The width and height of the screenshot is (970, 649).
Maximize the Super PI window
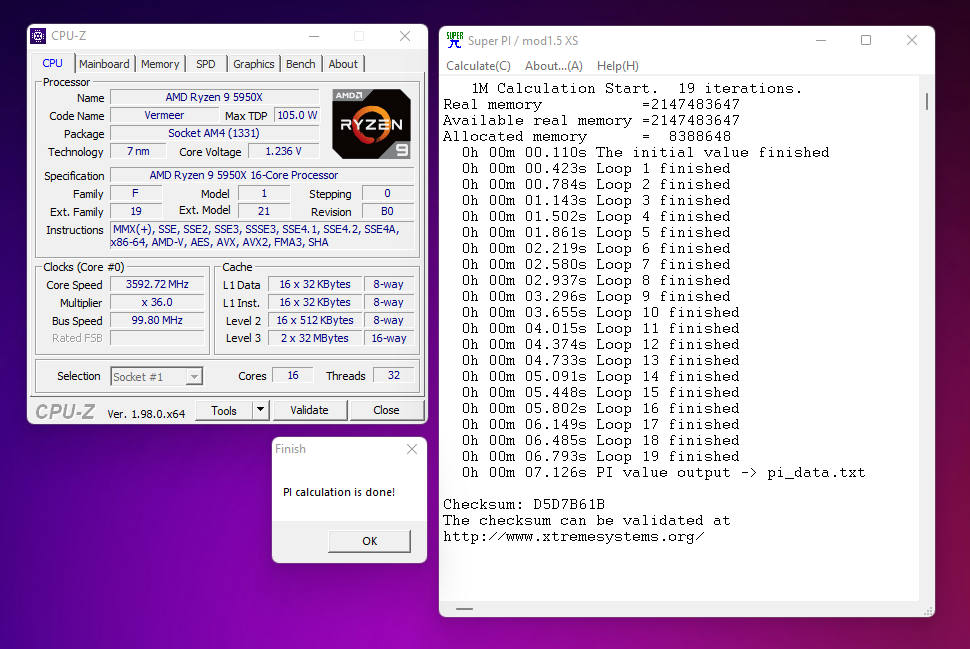[866, 41]
